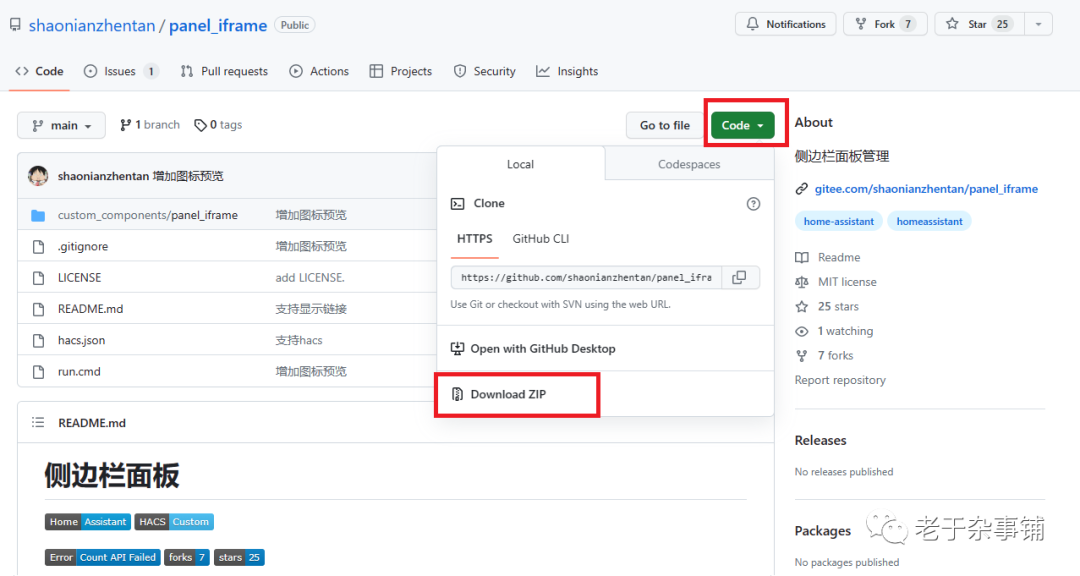Viewport: 1080px width, 576px height.
Task: Click the Go to file button
Action: point(664,125)
